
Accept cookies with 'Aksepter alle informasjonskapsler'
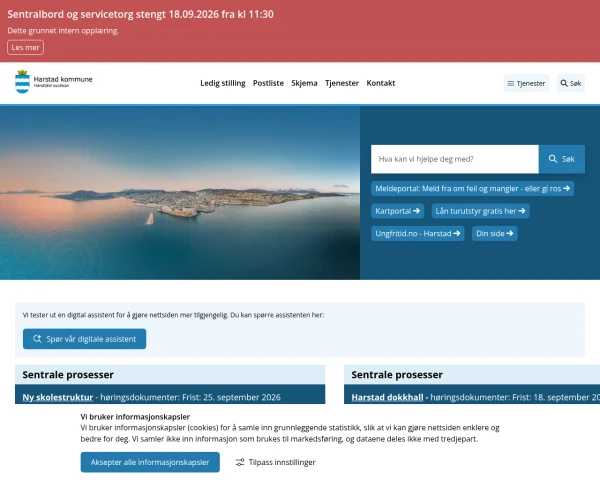150,462
